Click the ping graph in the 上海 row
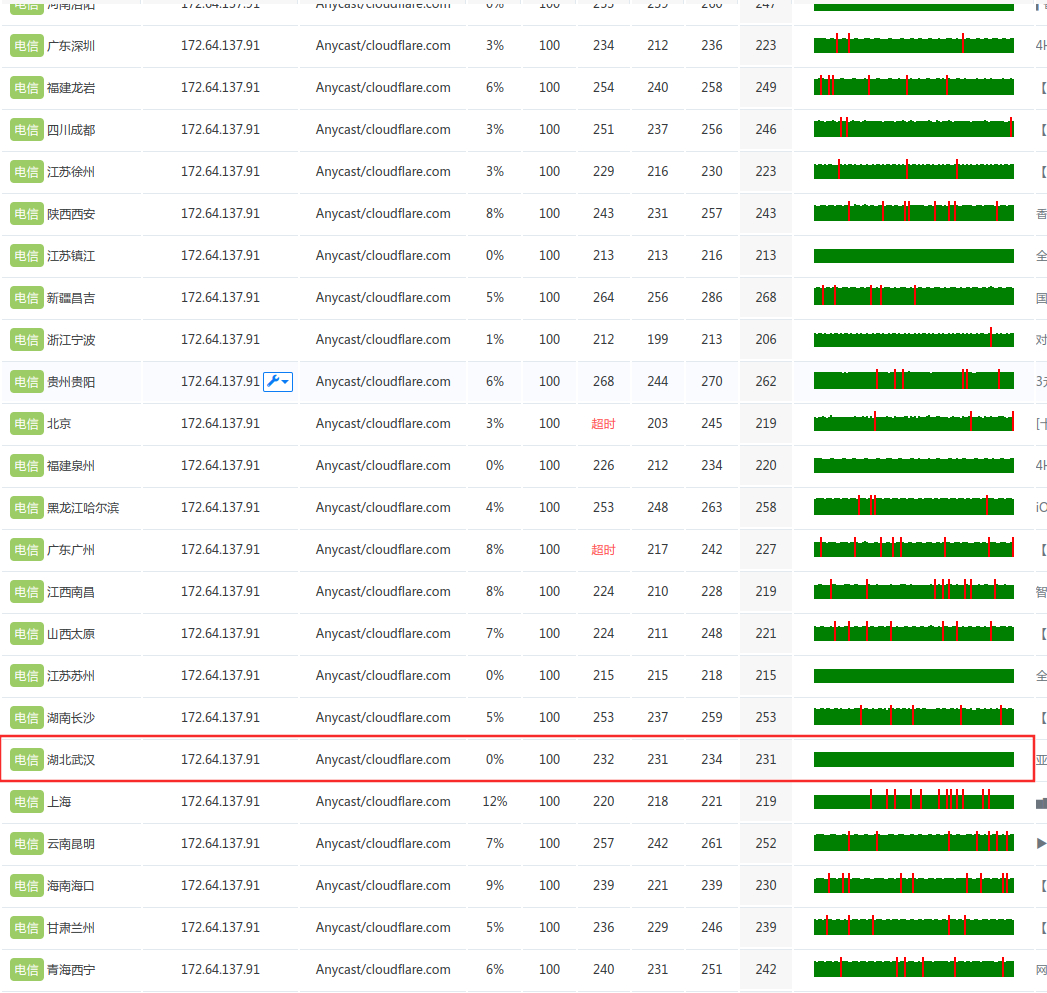The height and width of the screenshot is (993, 1047). (x=913, y=800)
